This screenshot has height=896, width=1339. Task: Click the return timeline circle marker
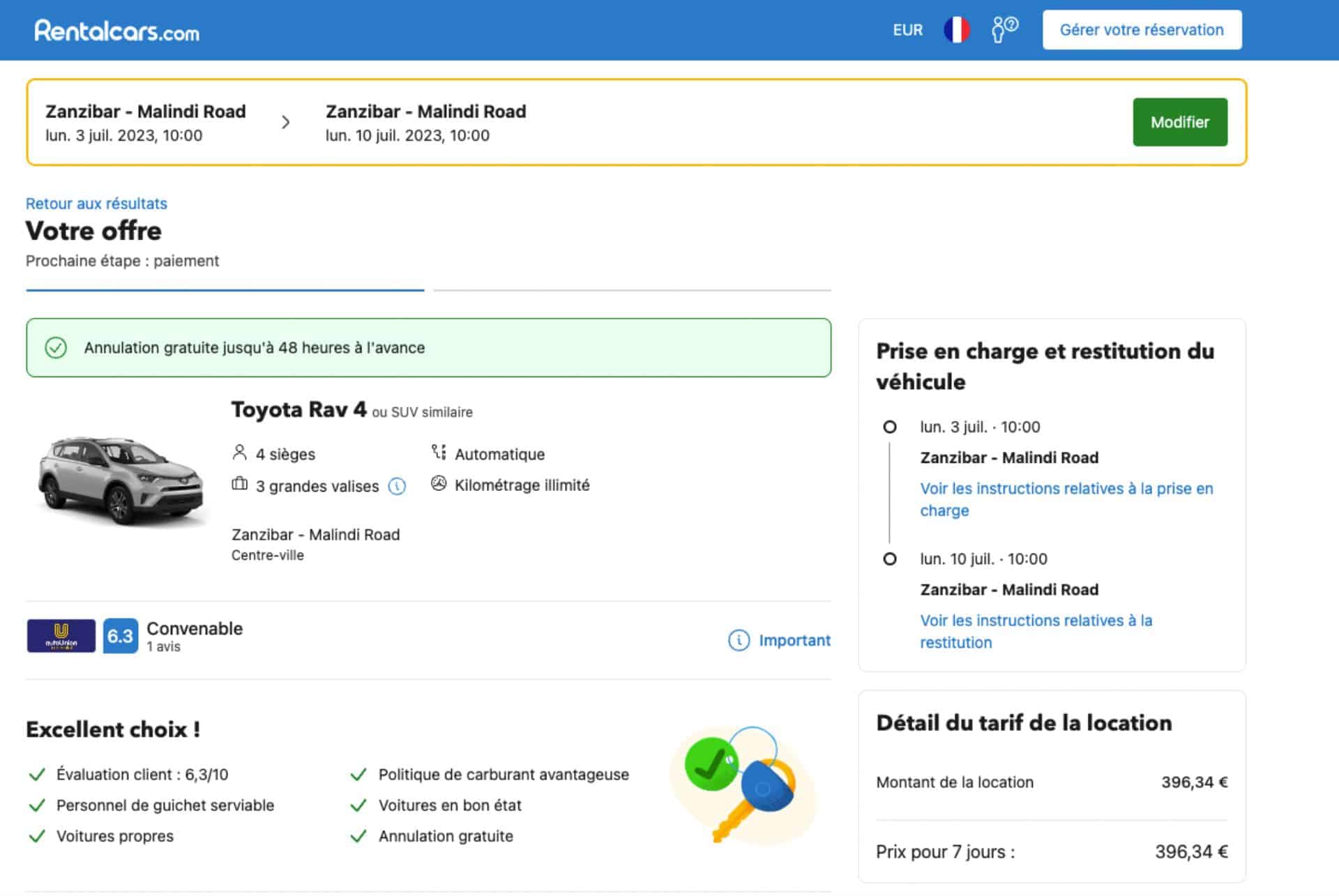(890, 559)
